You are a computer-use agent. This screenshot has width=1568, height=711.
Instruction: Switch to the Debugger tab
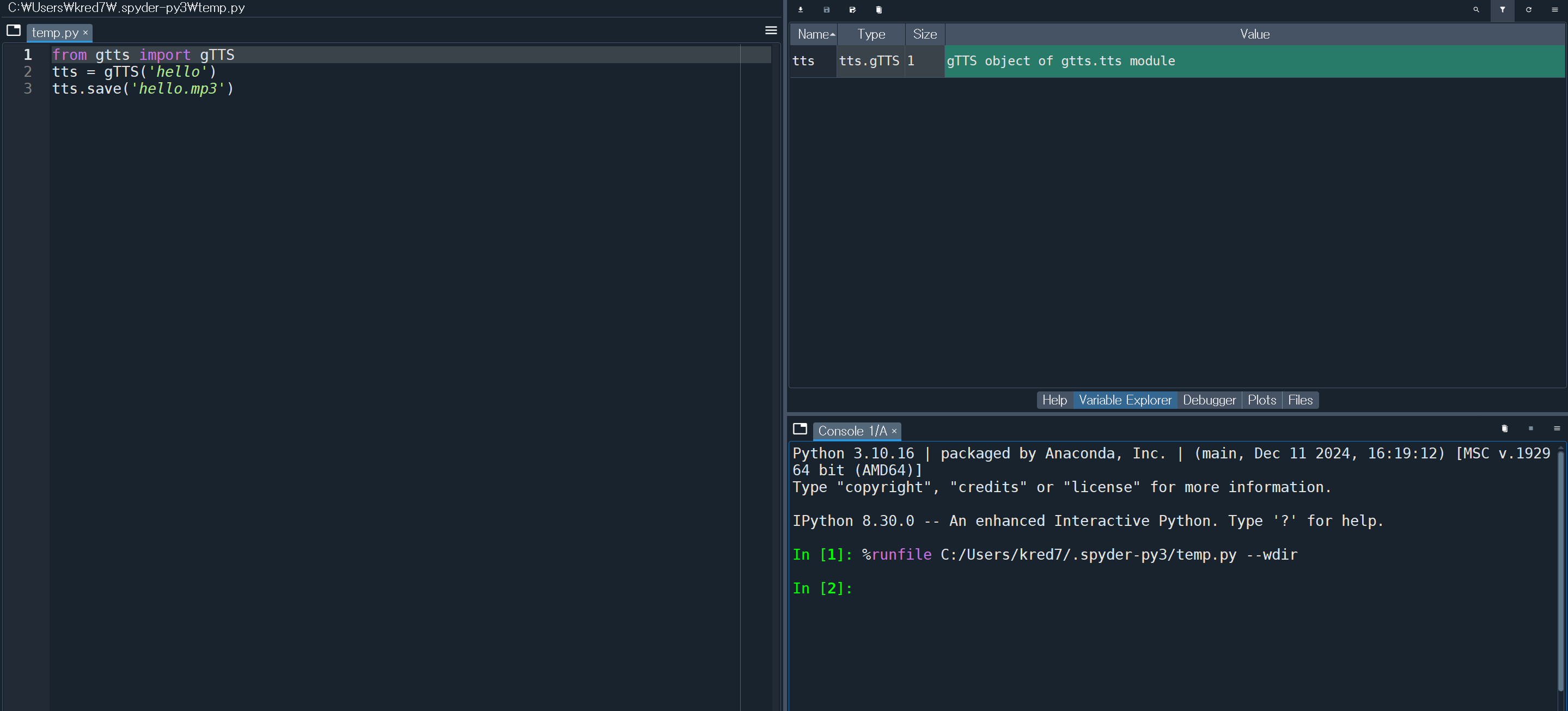[x=1209, y=400]
